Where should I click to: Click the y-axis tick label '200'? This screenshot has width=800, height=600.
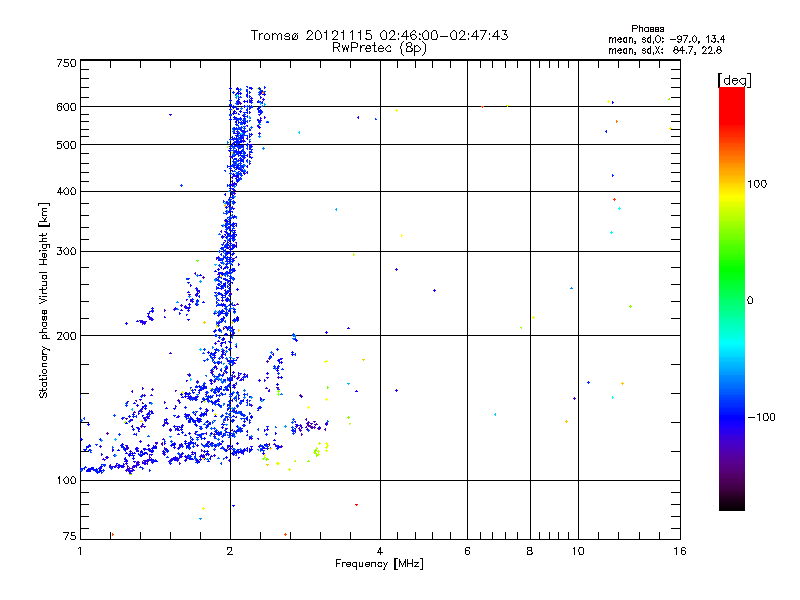pyautogui.click(x=66, y=336)
